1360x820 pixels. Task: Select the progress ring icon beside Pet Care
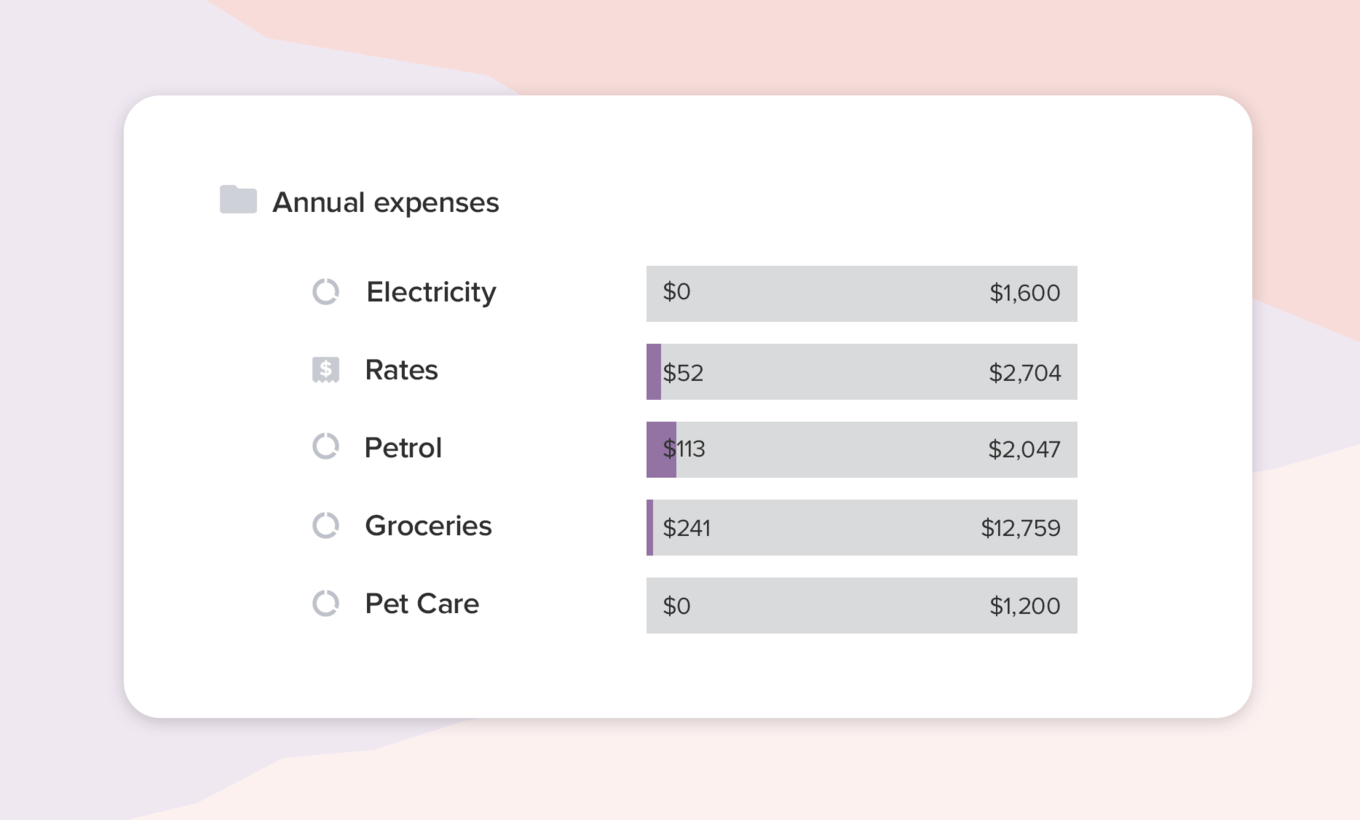point(325,603)
